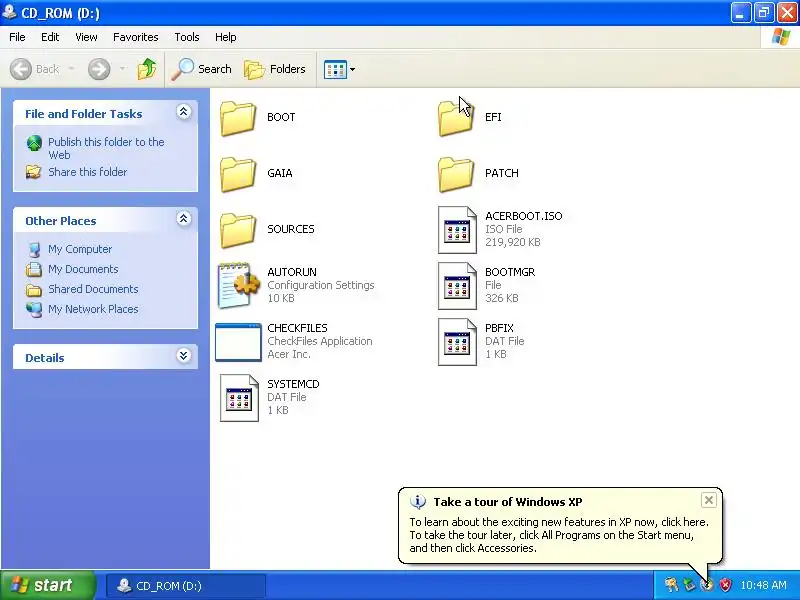Collapse the File and Folder Tasks panel
This screenshot has height=600, width=800.
[184, 112]
